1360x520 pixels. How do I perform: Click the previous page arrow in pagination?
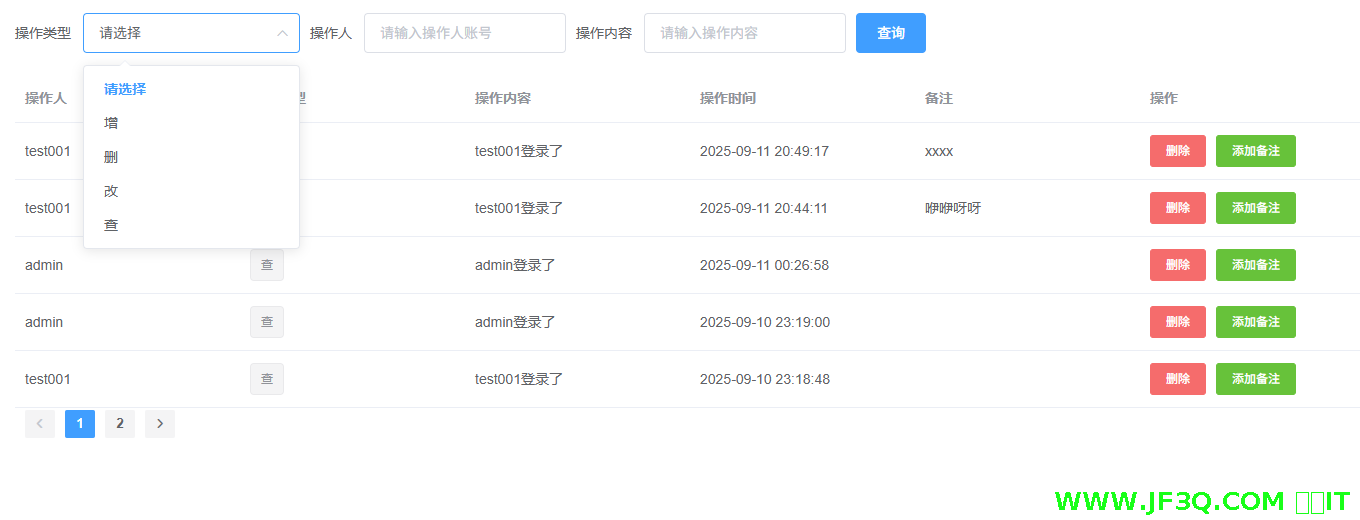pyautogui.click(x=40, y=424)
